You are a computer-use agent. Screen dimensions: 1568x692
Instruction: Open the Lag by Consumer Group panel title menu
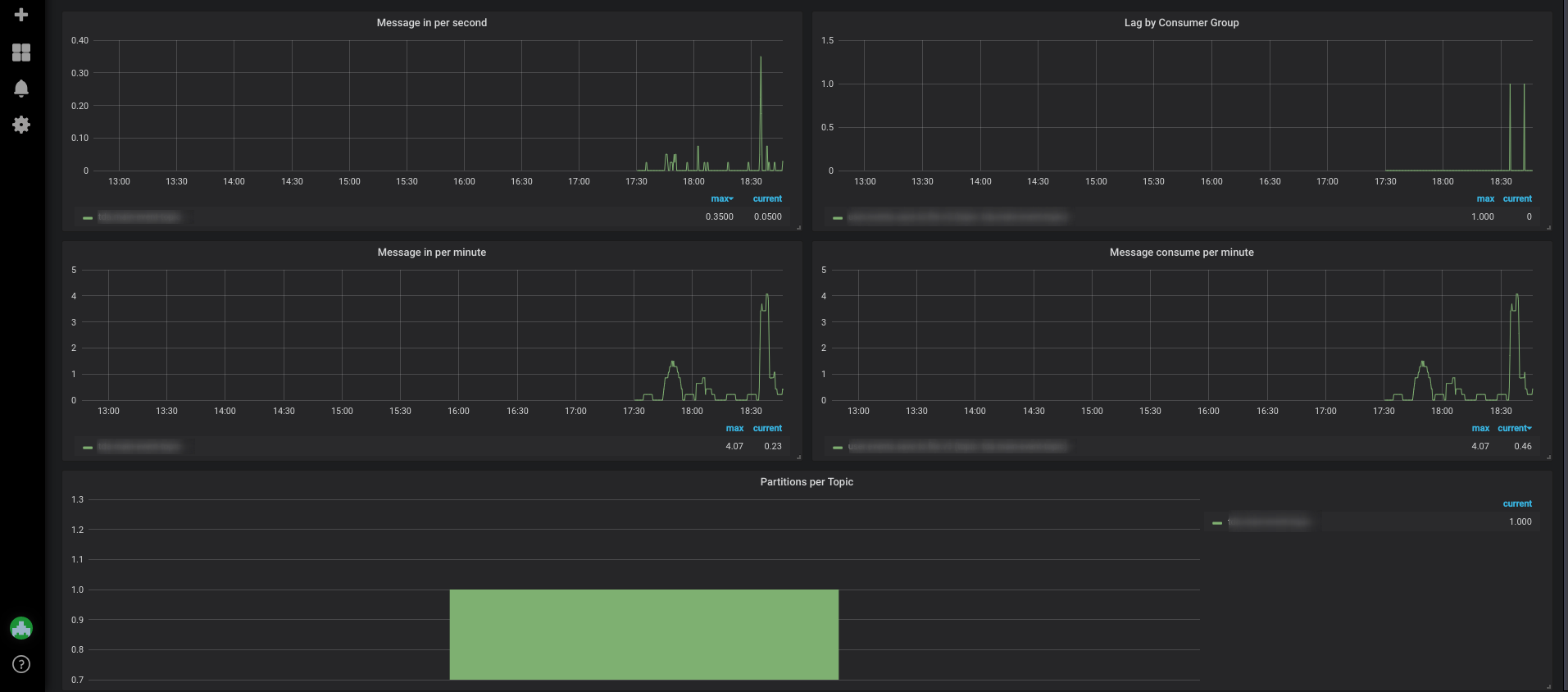[1181, 23]
